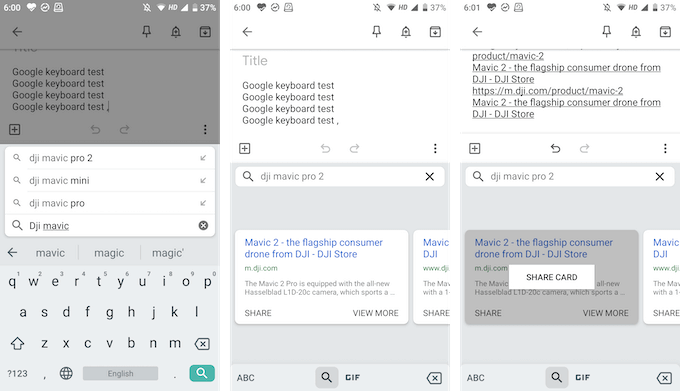Switch to ?123 symbols keyboard

17,373
